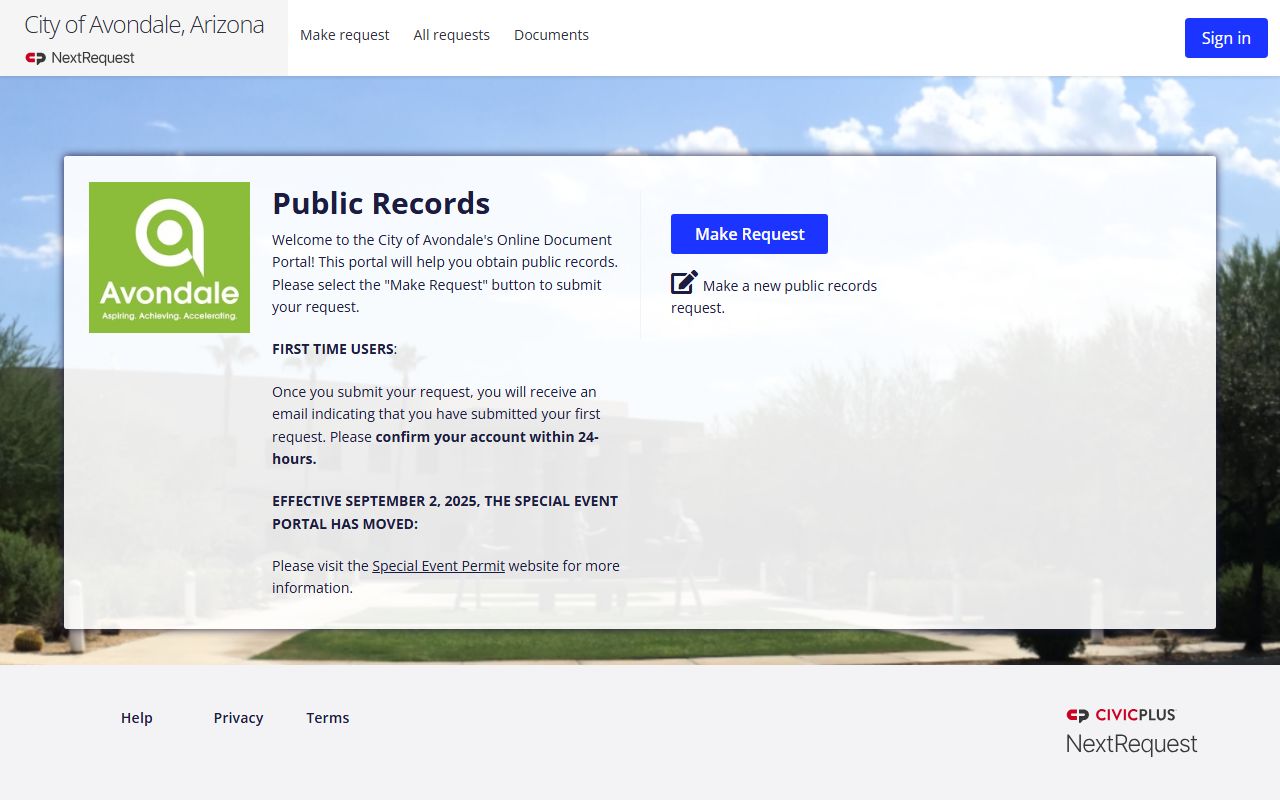Open the Terms footer link
Image resolution: width=1280 pixels, height=800 pixels.
[x=328, y=718]
